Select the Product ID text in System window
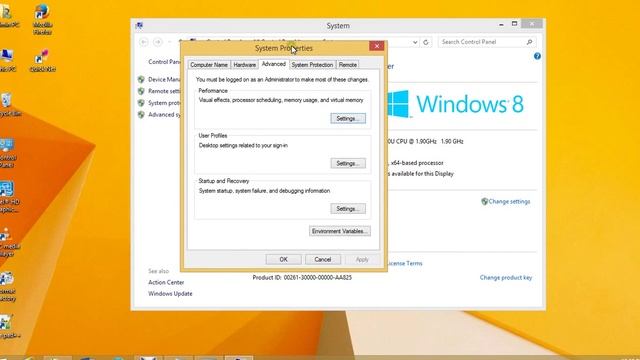 [x=302, y=278]
